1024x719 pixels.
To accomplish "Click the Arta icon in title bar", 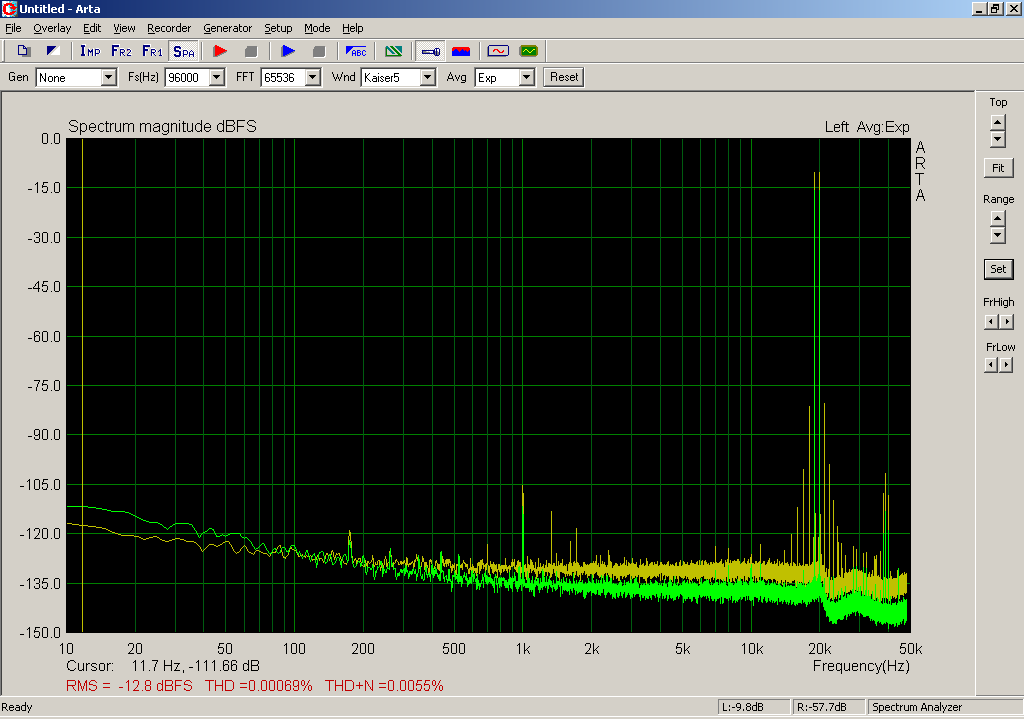I will coord(8,8).
